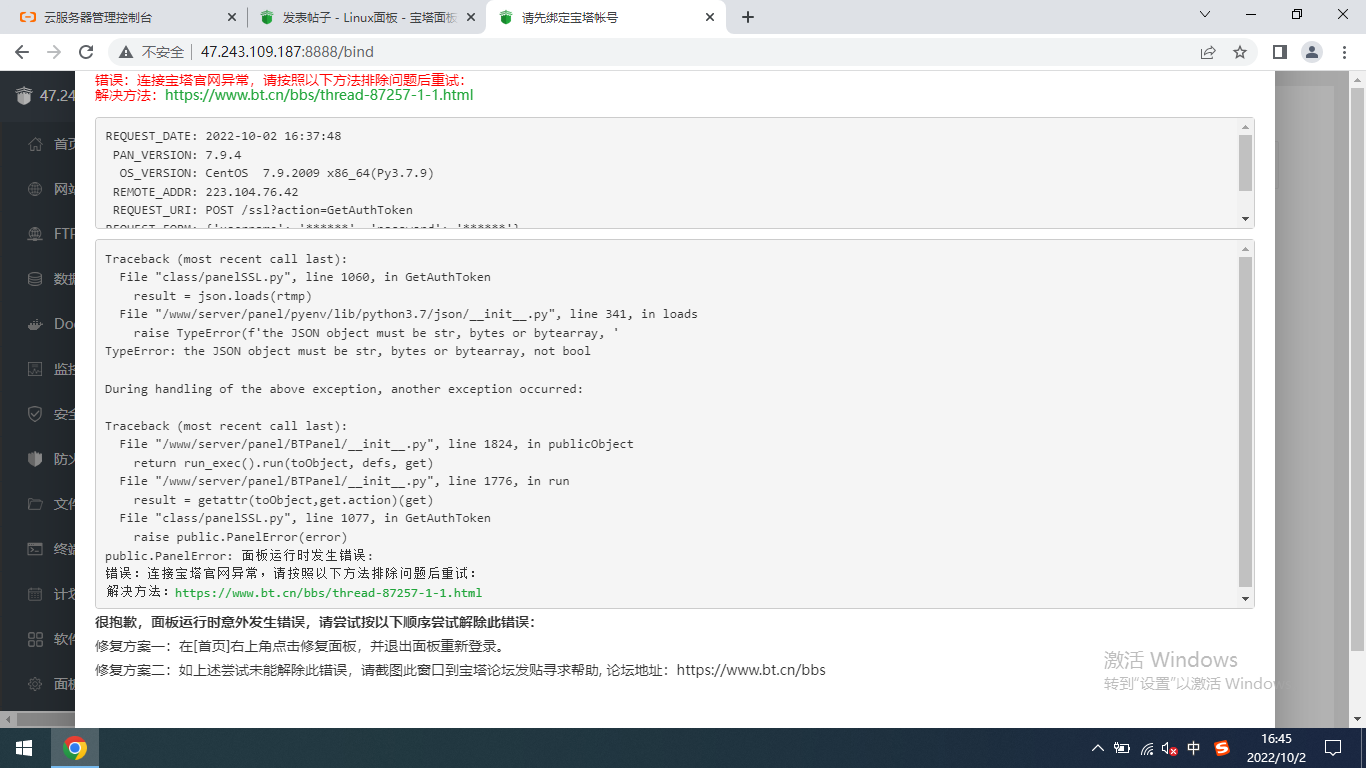Toggle the 中 IME language indicator
The height and width of the screenshot is (768, 1366).
pyautogui.click(x=1194, y=748)
